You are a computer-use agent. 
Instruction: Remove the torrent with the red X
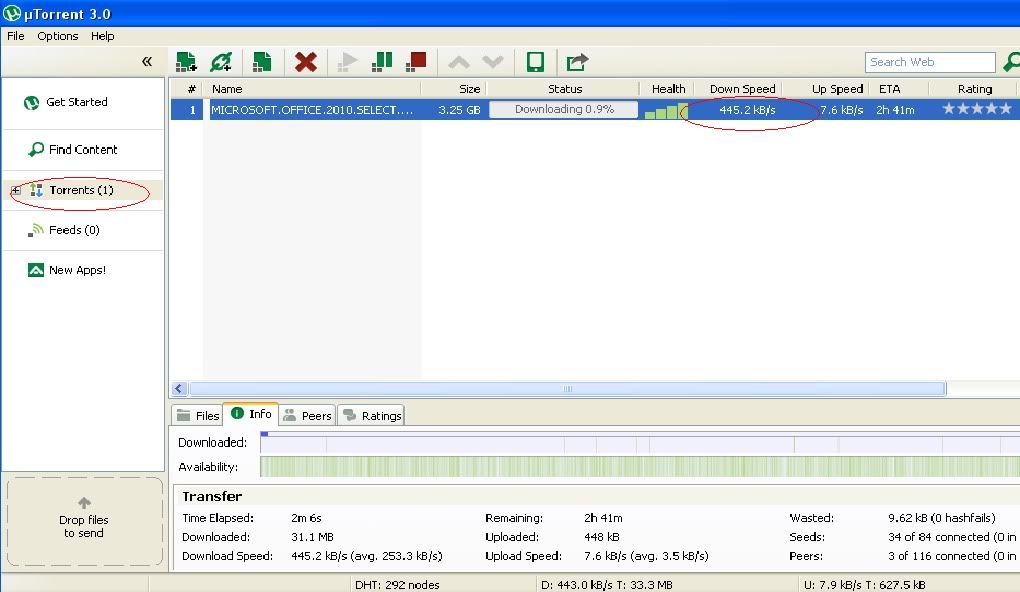click(305, 62)
